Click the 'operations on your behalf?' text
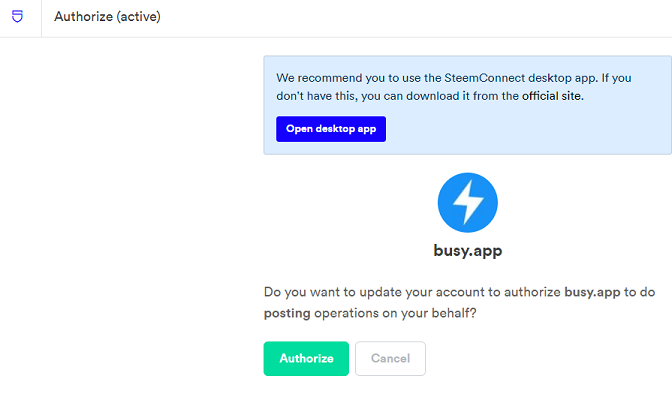Viewport: 672px width, 394px height. tap(395, 313)
